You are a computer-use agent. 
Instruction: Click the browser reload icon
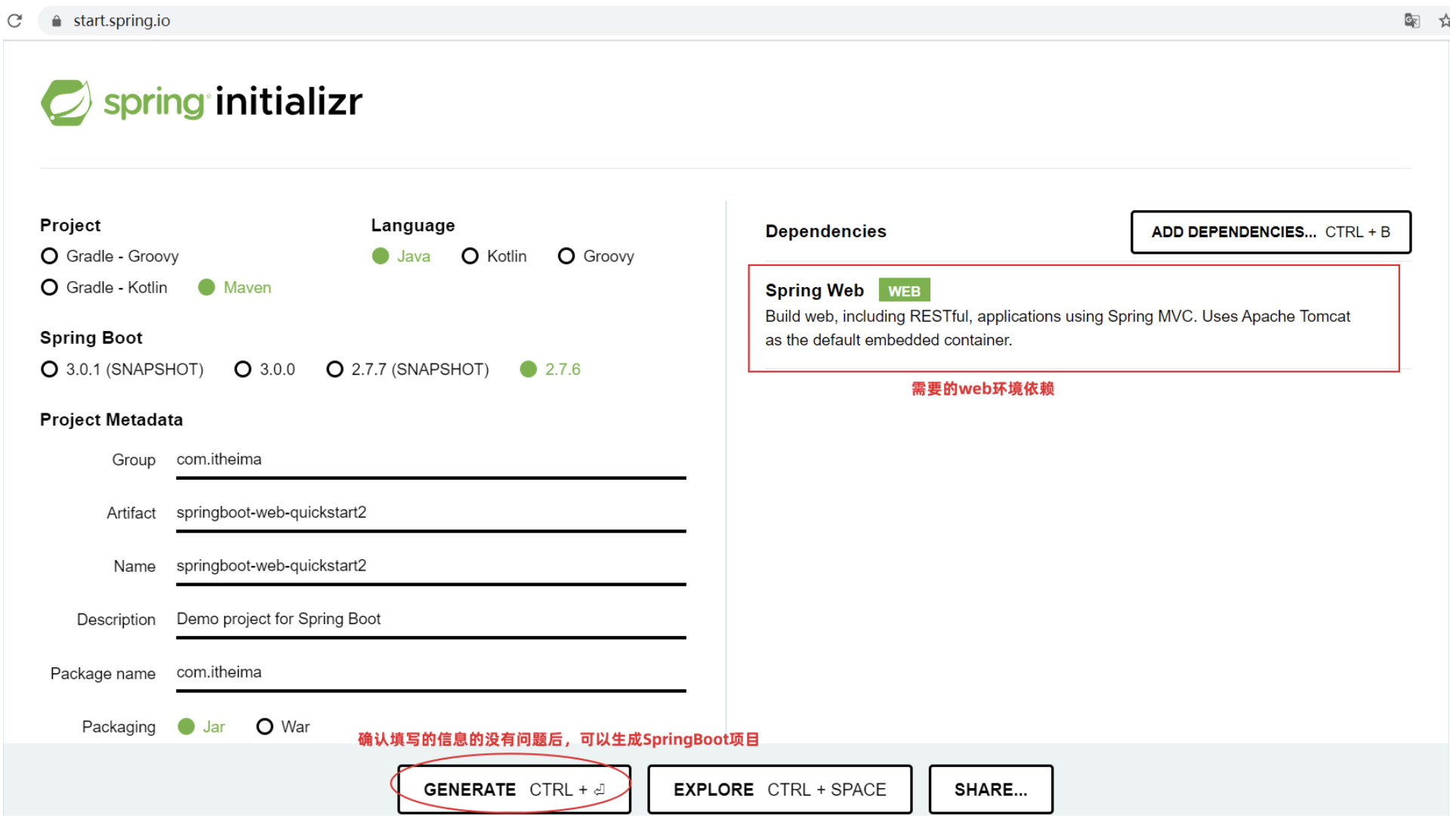[x=14, y=20]
